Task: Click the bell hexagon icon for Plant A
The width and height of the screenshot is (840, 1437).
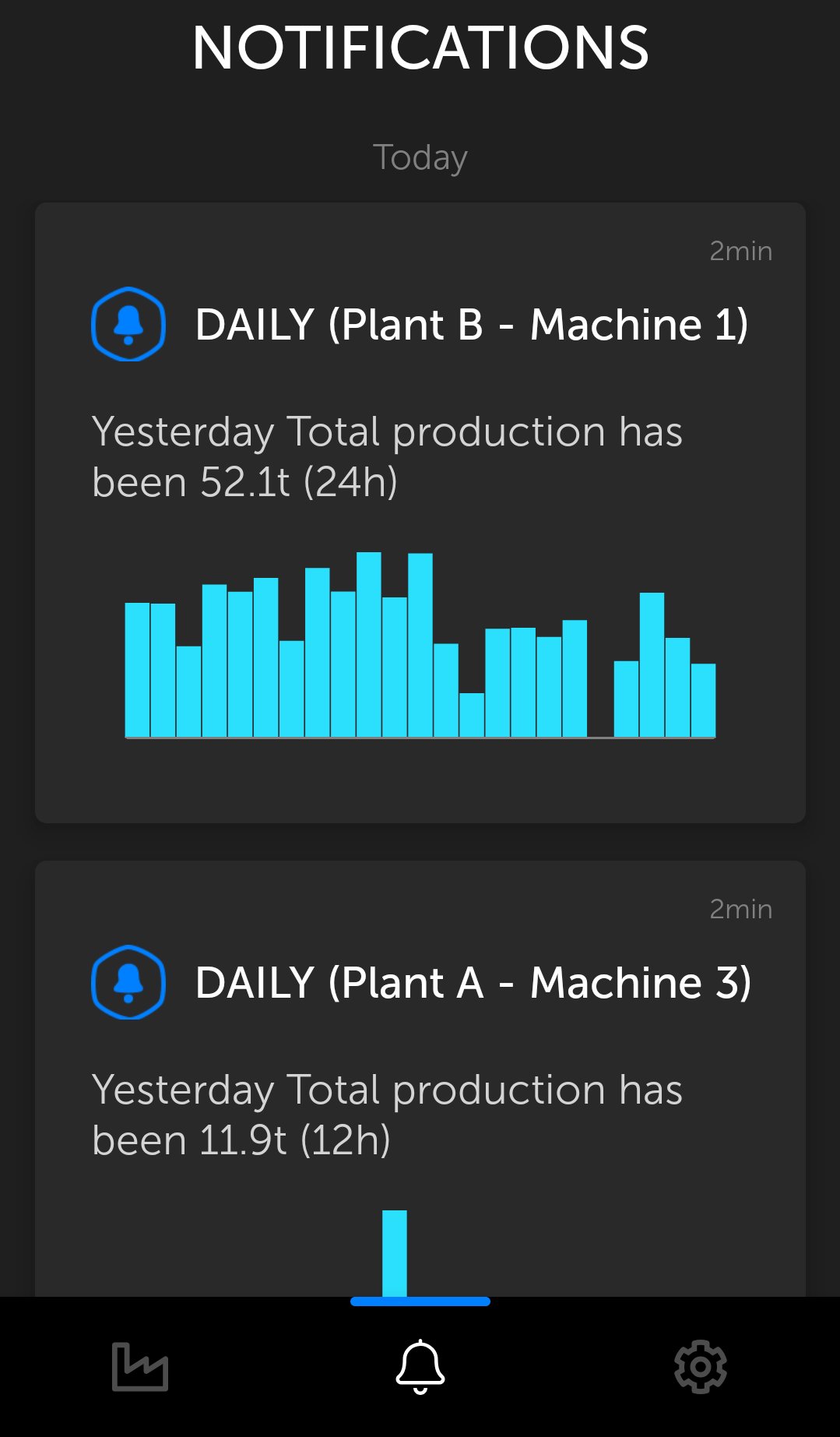Action: [128, 982]
